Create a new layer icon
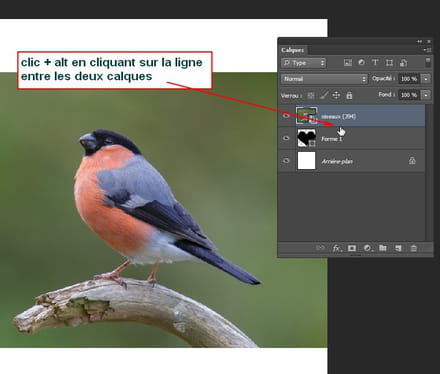440x374 pixels. pyautogui.click(x=398, y=248)
